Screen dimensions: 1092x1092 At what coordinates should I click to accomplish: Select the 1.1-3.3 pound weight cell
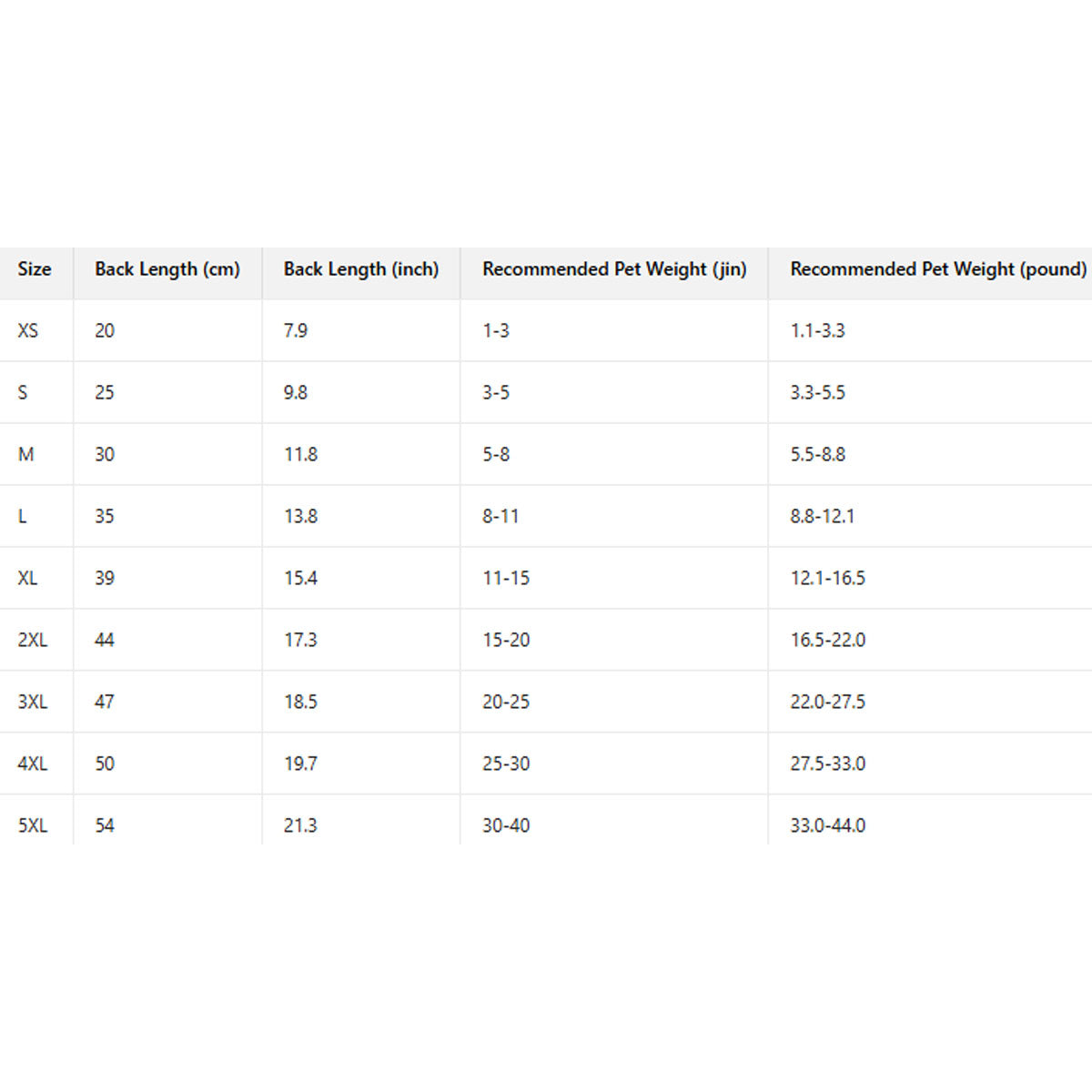coord(817,330)
